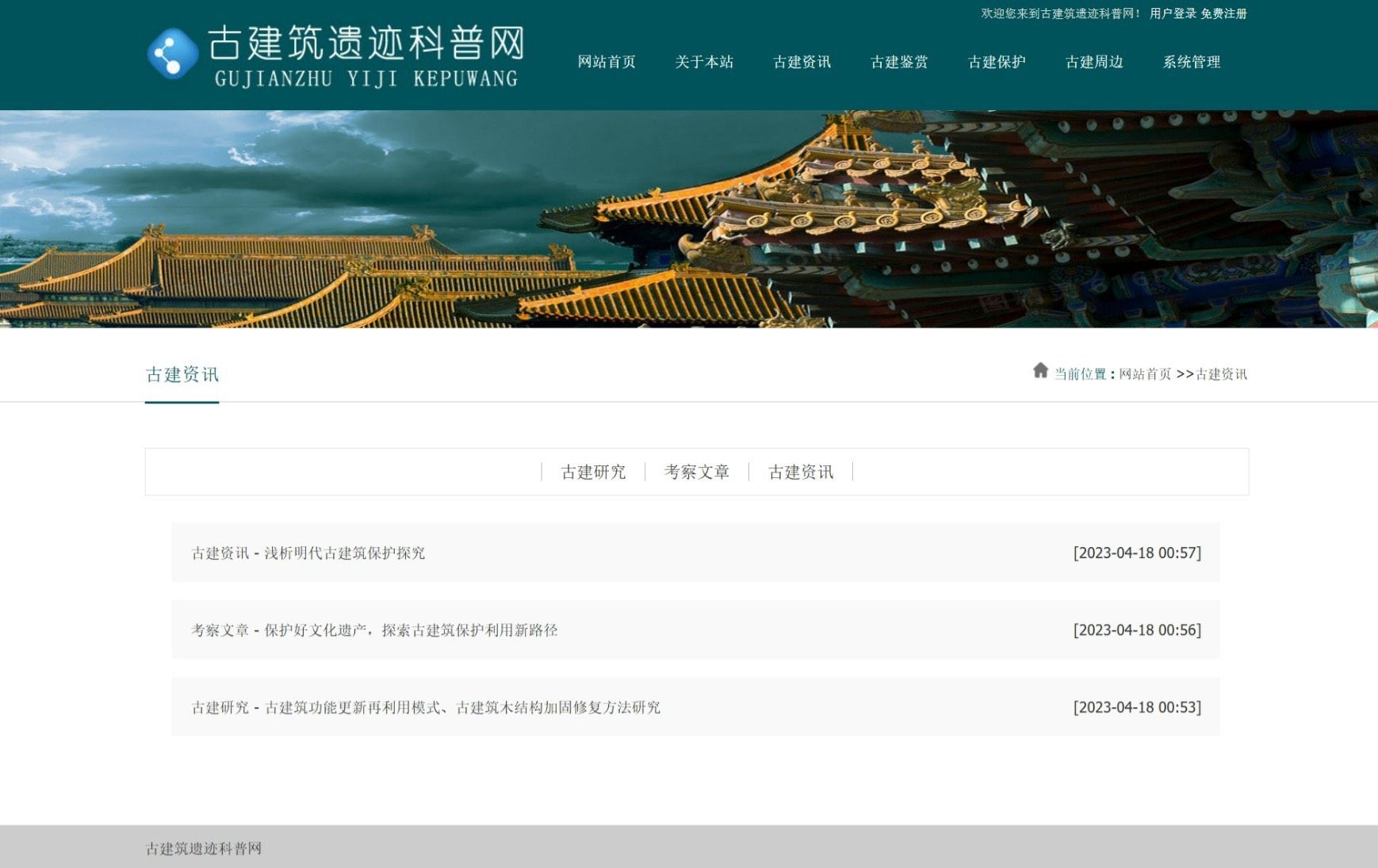Click 网站首页 in the breadcrumb

[1145, 374]
